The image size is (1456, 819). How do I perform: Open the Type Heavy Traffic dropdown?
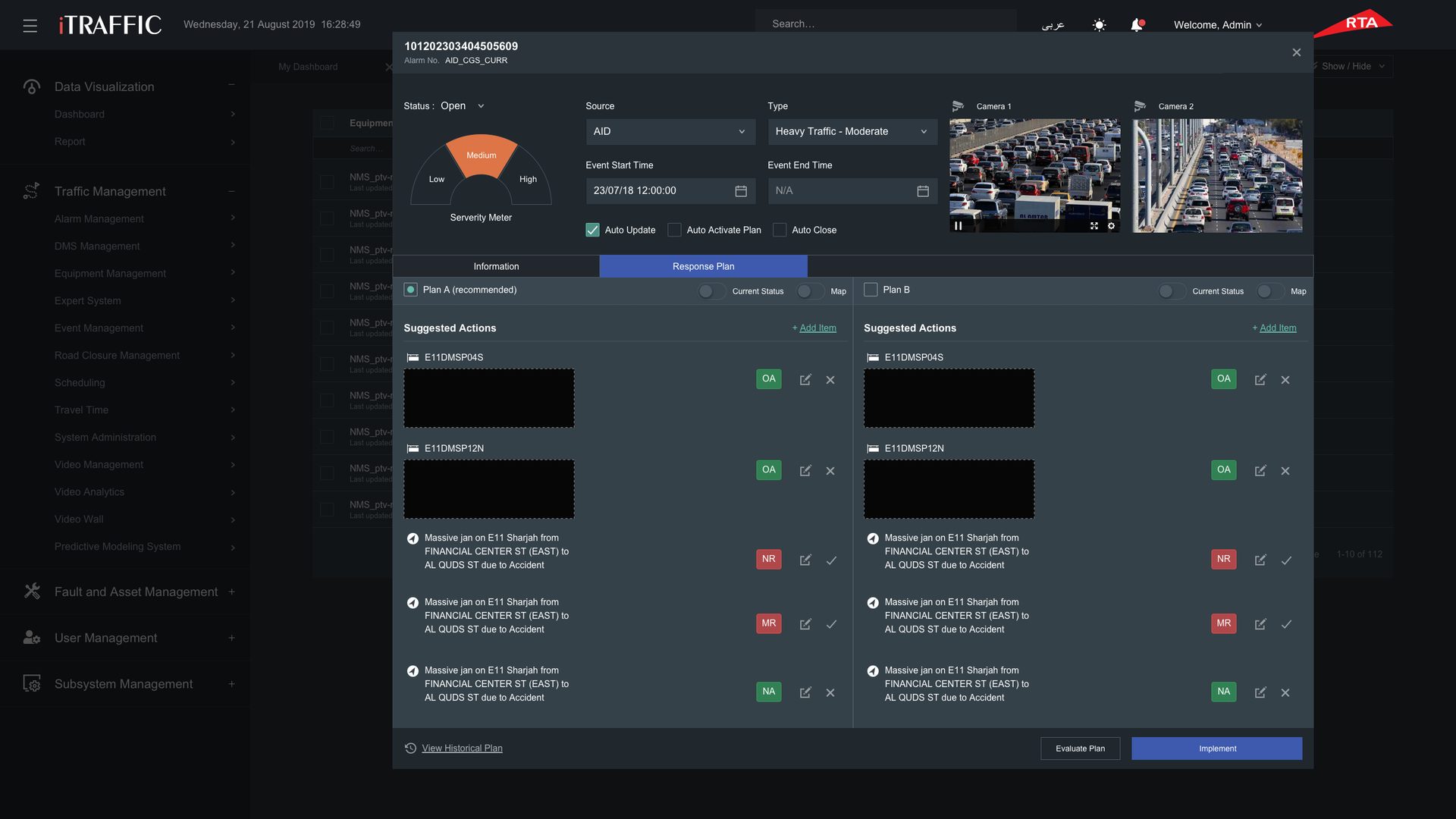click(852, 131)
